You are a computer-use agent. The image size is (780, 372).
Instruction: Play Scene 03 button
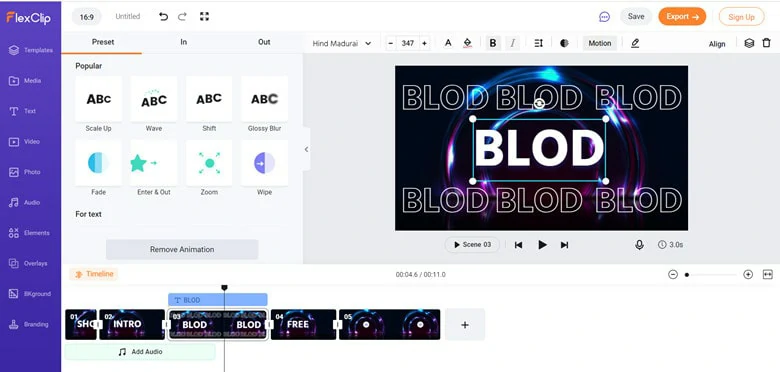click(x=472, y=245)
